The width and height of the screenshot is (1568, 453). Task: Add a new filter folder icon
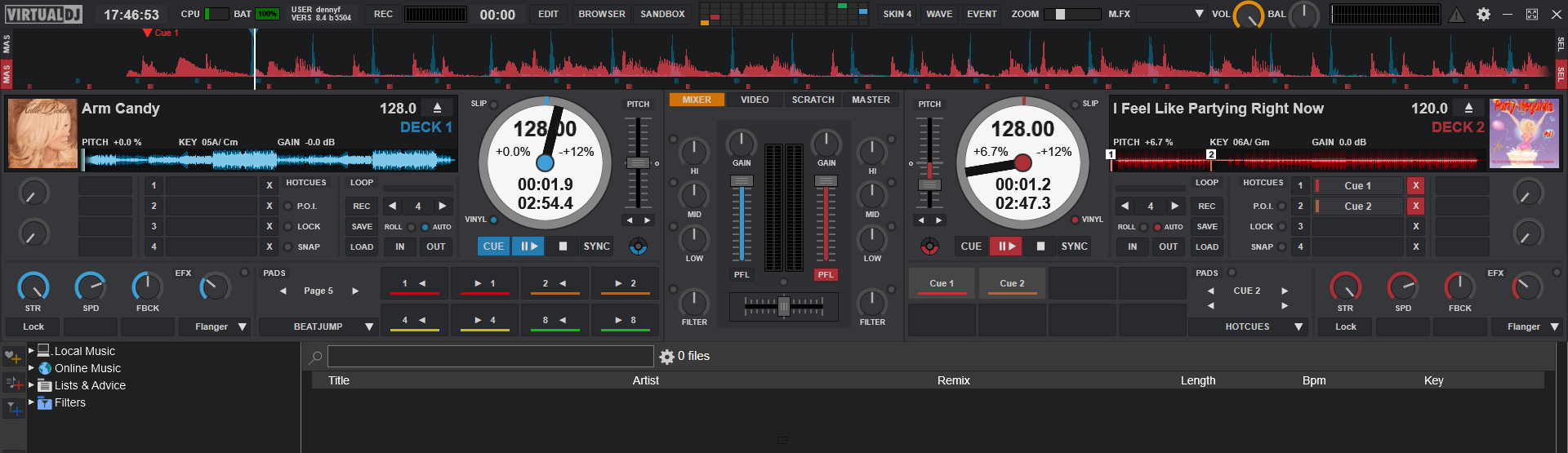click(x=13, y=407)
